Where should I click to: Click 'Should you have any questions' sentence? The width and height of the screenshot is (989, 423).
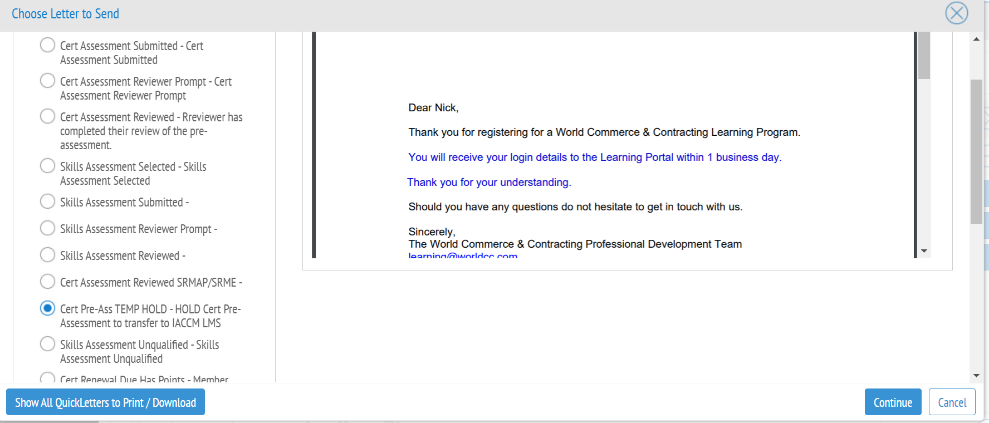575,206
